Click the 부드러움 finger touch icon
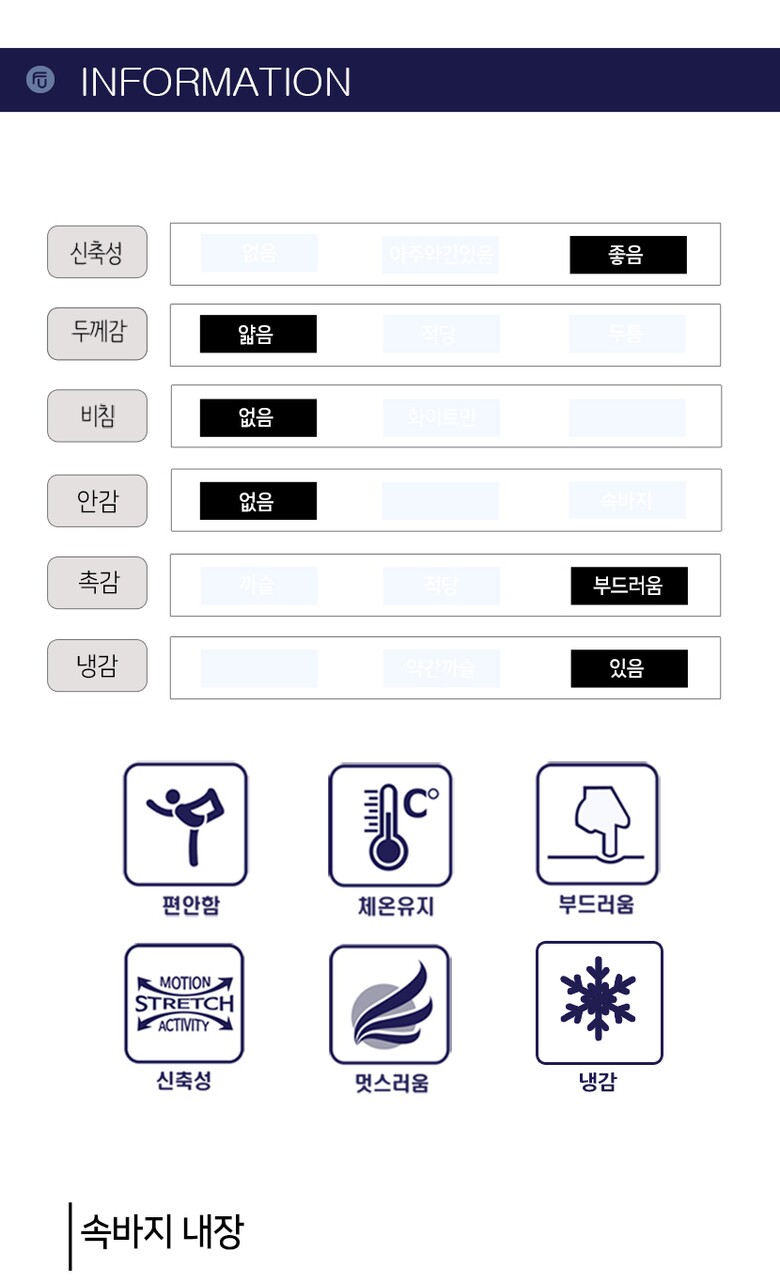The height and width of the screenshot is (1280, 780). (597, 824)
